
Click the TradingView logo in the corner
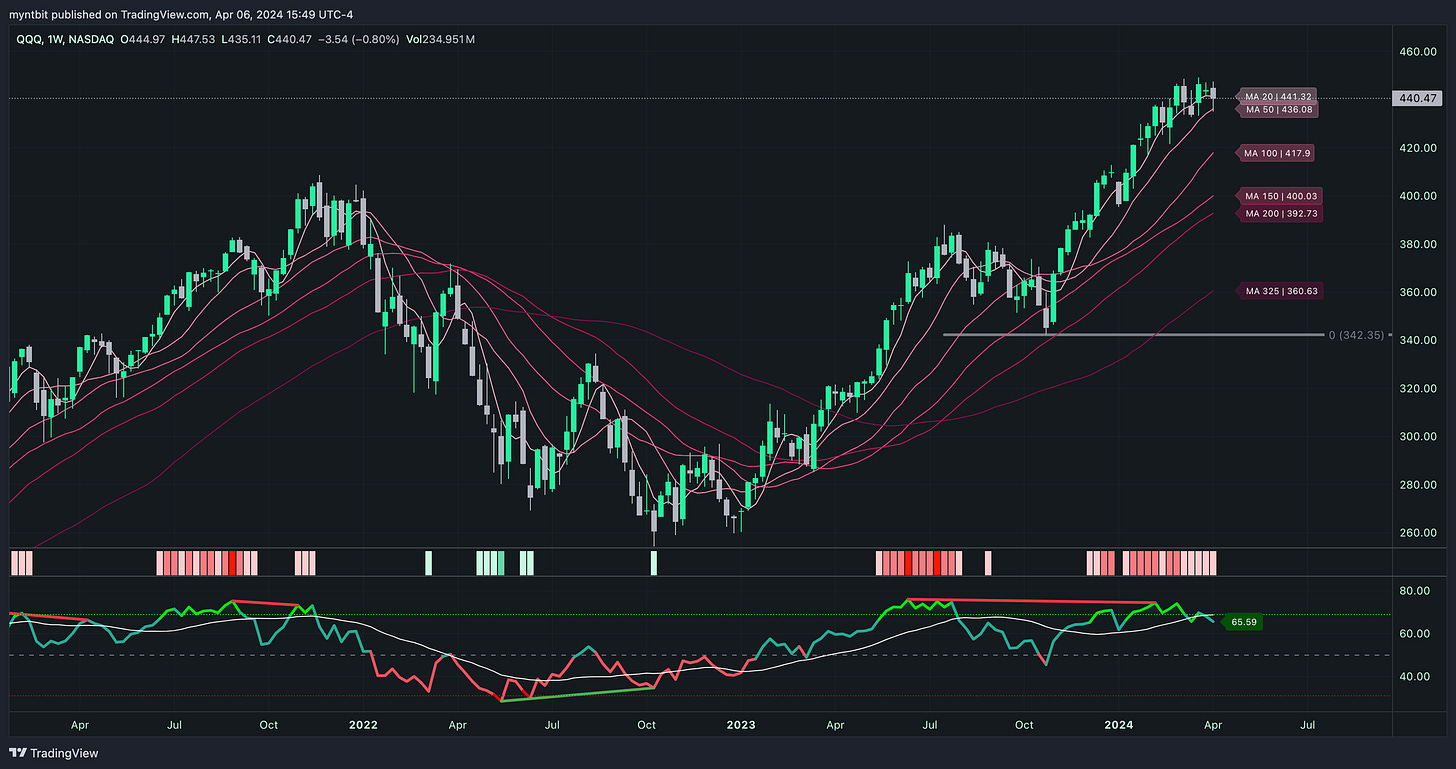55,753
